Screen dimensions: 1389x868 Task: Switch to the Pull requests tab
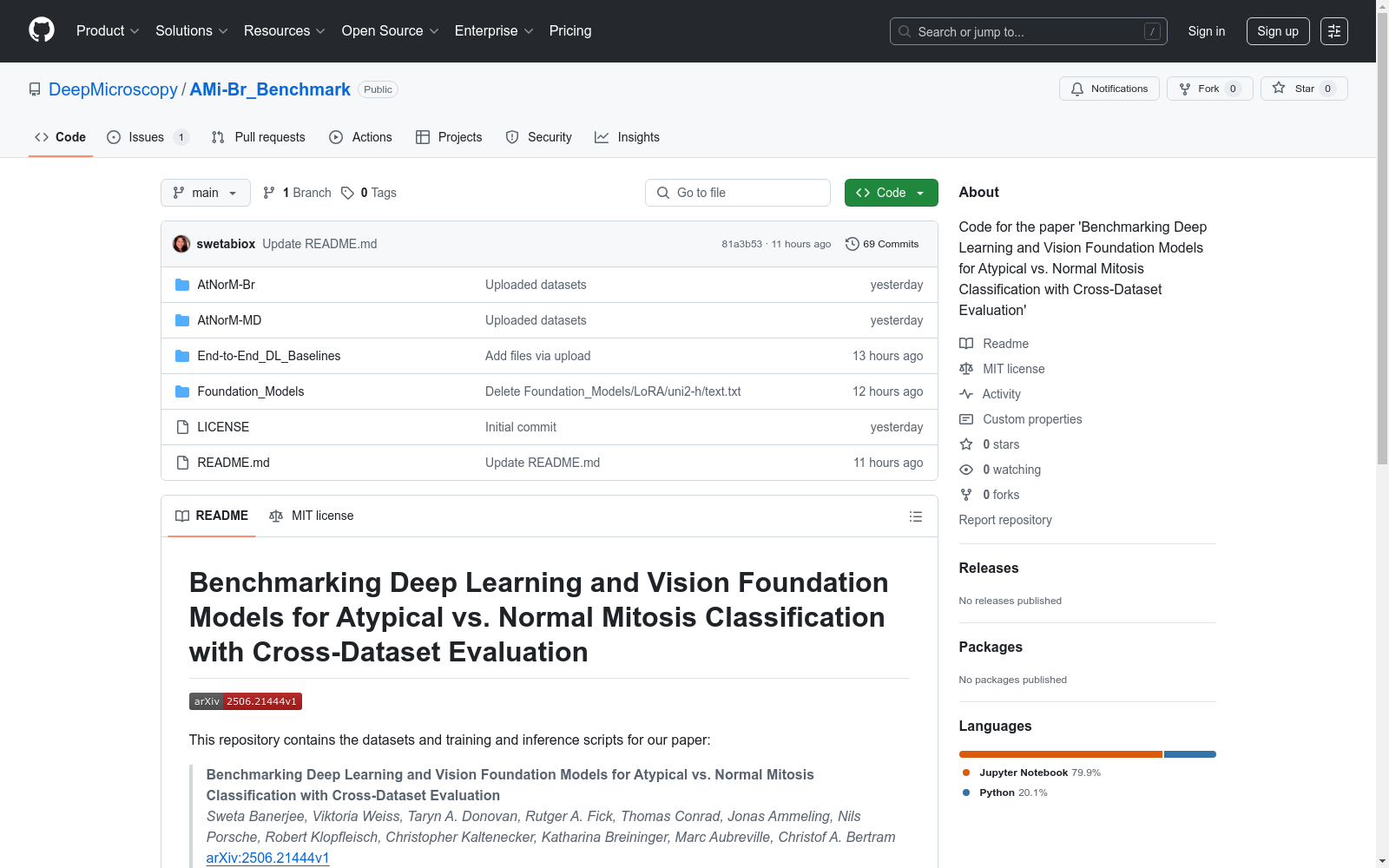tap(259, 137)
